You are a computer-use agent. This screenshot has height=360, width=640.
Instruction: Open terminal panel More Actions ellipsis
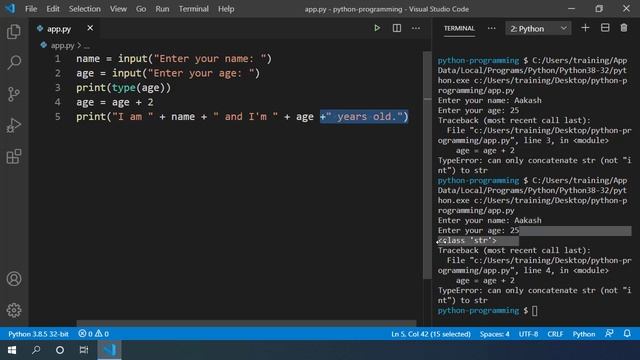point(491,28)
